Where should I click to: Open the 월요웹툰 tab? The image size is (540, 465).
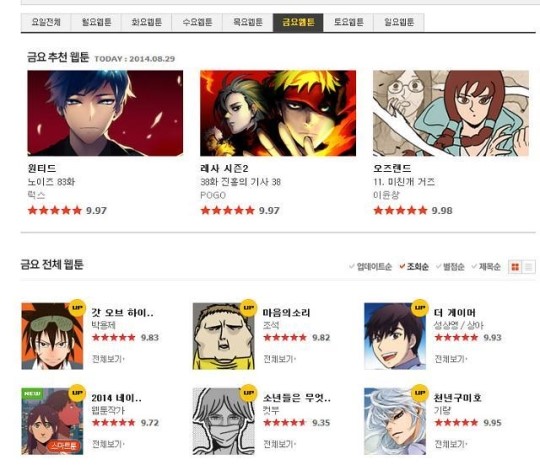[96, 22]
